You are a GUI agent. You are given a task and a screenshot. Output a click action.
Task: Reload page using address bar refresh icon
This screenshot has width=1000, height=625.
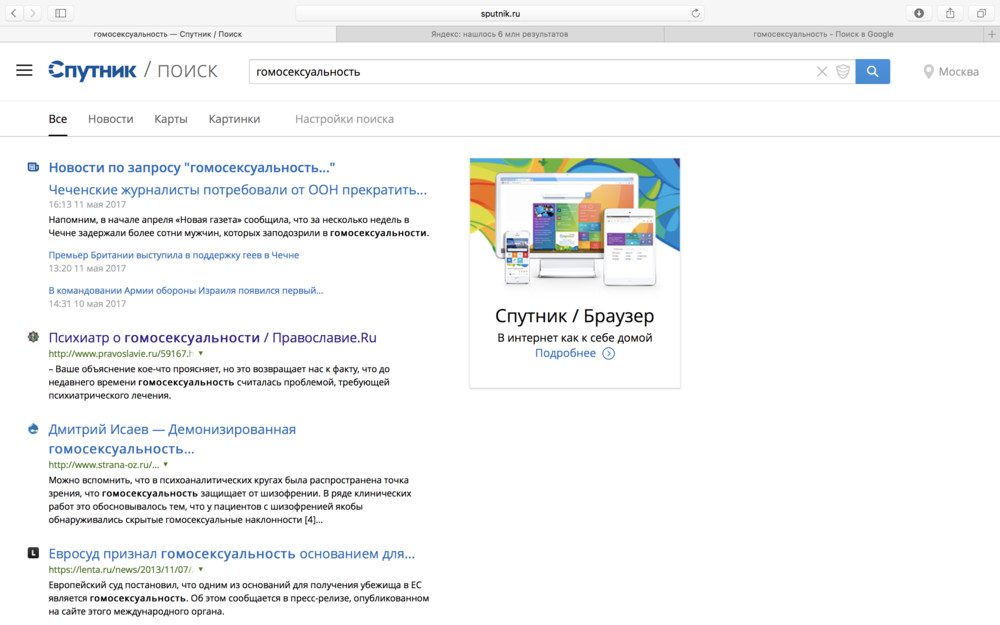[695, 13]
